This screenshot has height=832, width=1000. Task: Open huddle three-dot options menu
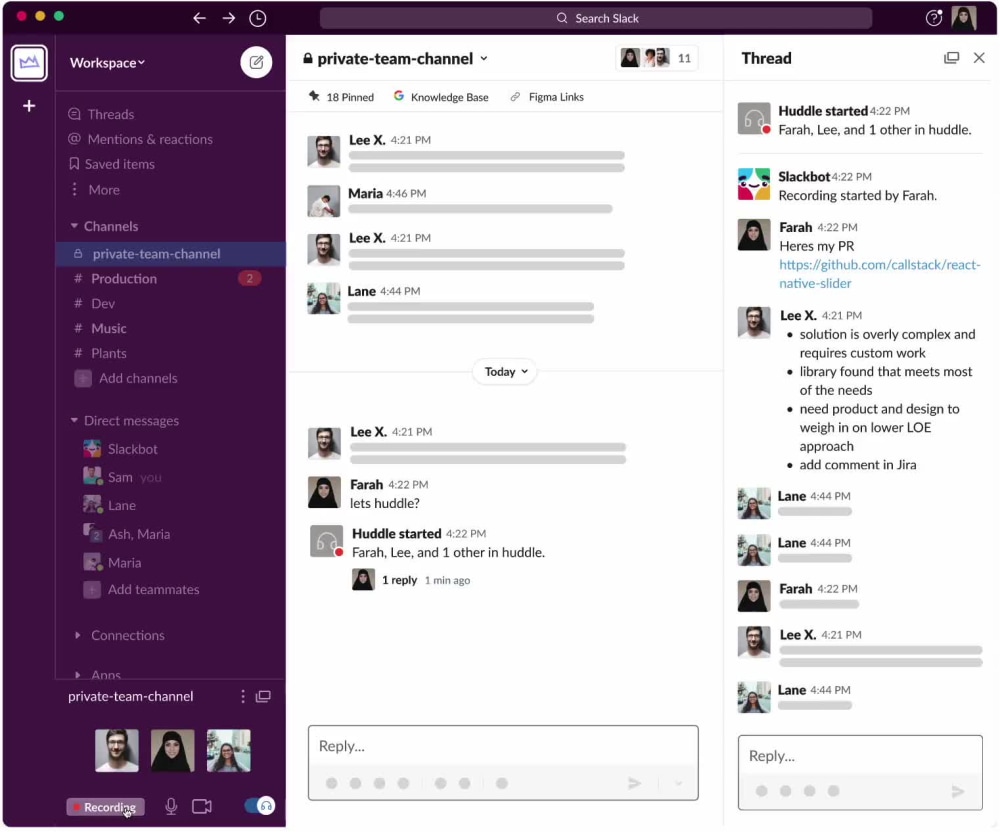click(x=242, y=696)
